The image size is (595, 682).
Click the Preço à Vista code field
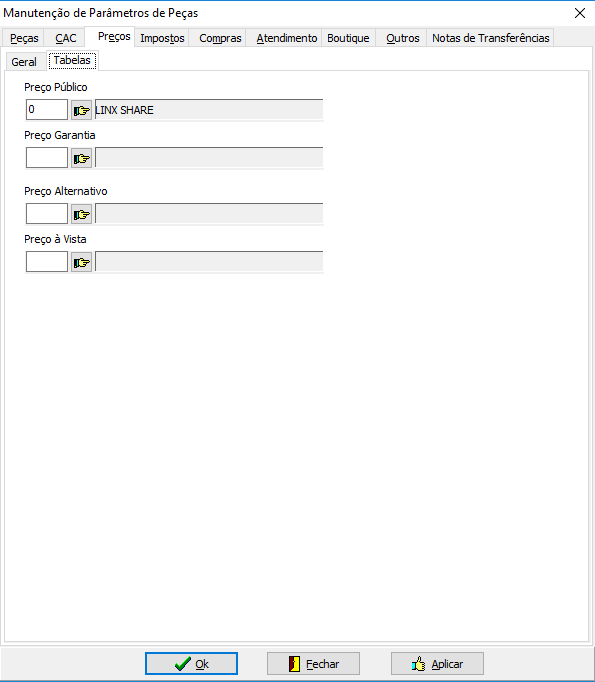click(47, 261)
